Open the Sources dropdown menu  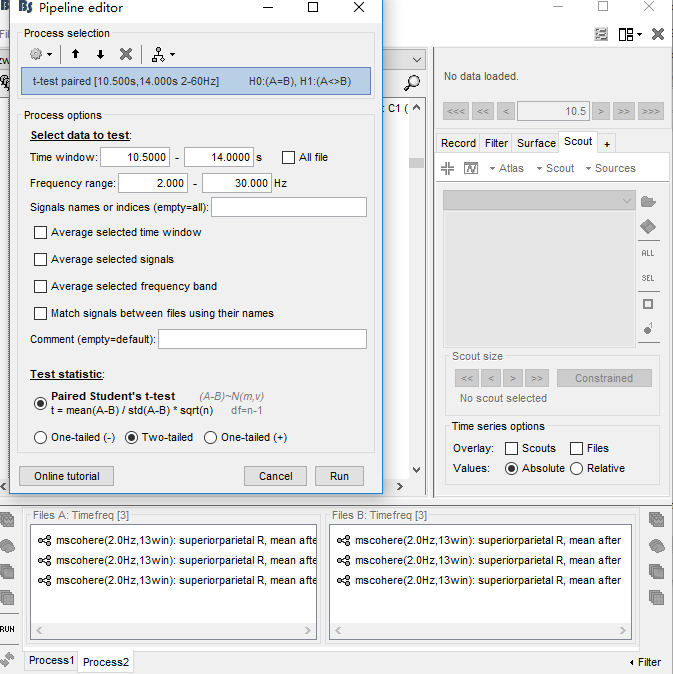coord(611,168)
